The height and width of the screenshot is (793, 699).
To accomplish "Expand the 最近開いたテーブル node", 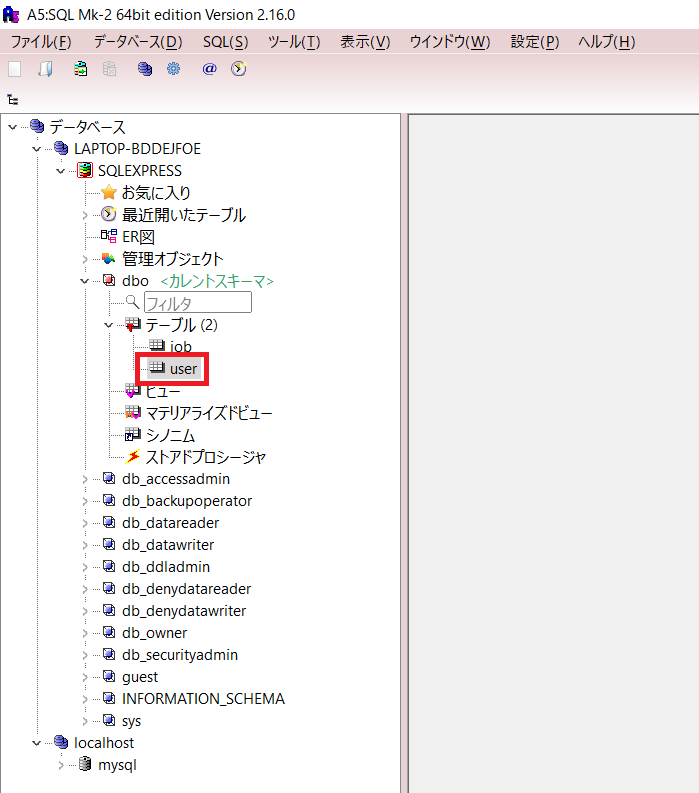I will [x=85, y=215].
